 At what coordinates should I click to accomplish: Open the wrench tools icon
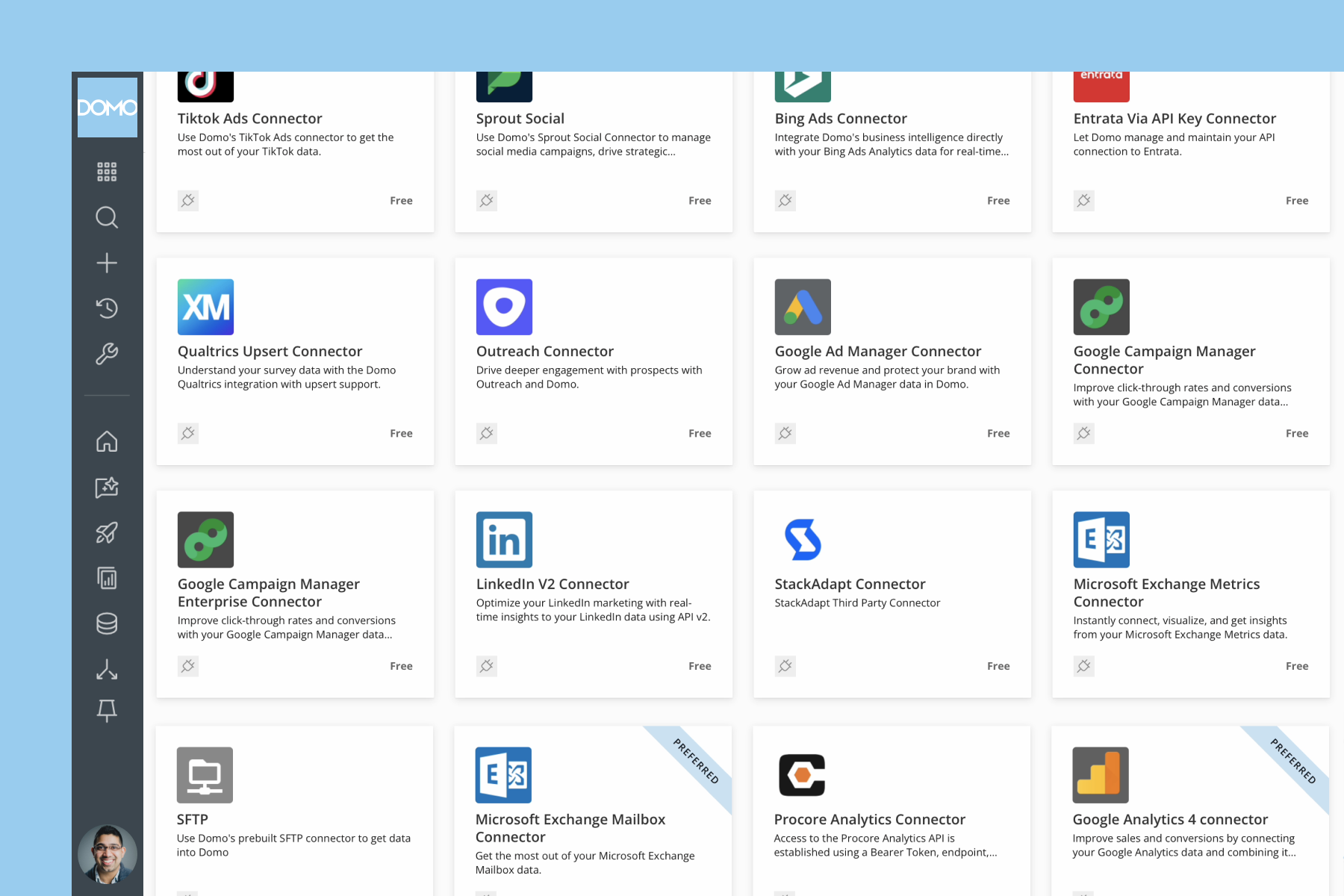click(x=107, y=353)
